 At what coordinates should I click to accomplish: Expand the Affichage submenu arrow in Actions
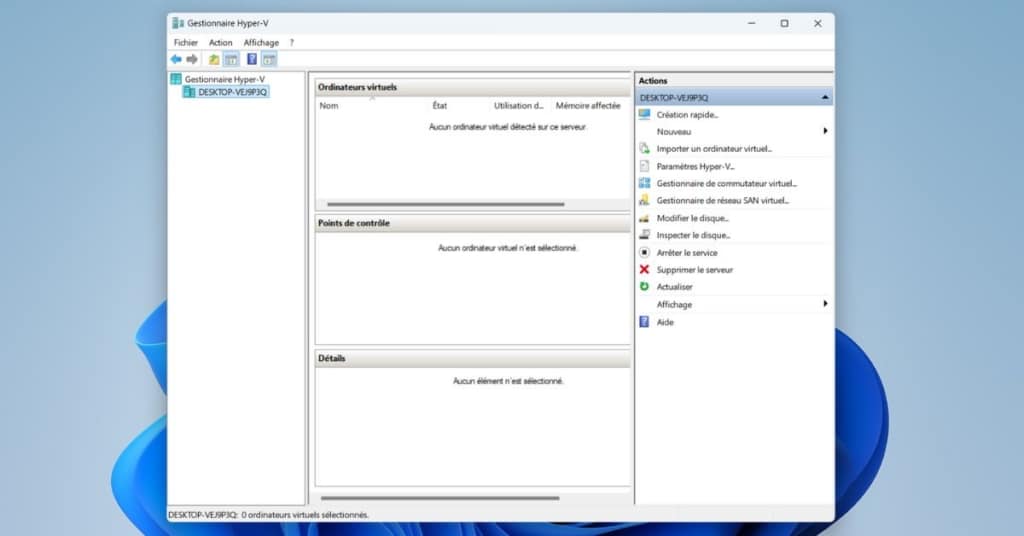tap(825, 304)
